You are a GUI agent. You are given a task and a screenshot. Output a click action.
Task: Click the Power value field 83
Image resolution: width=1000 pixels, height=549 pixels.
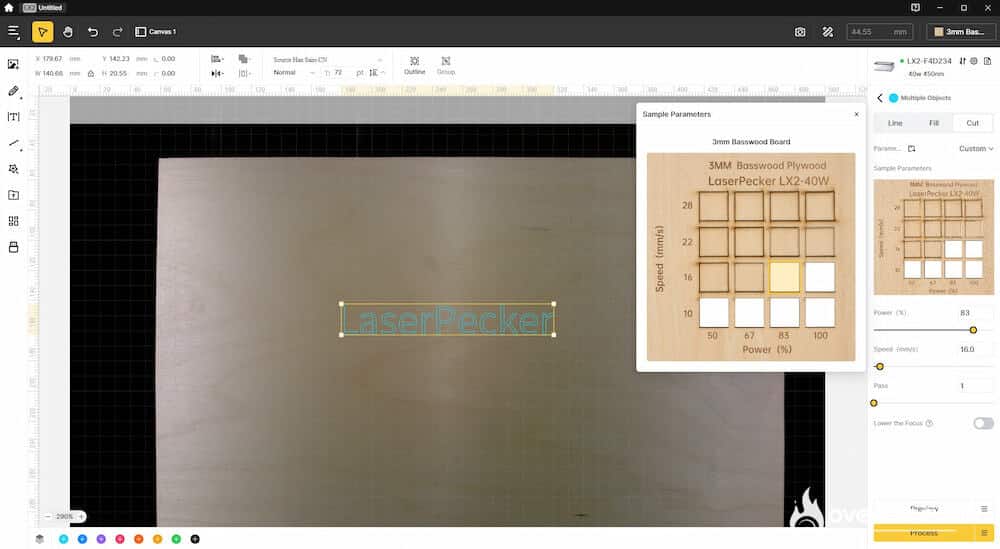[974, 313]
